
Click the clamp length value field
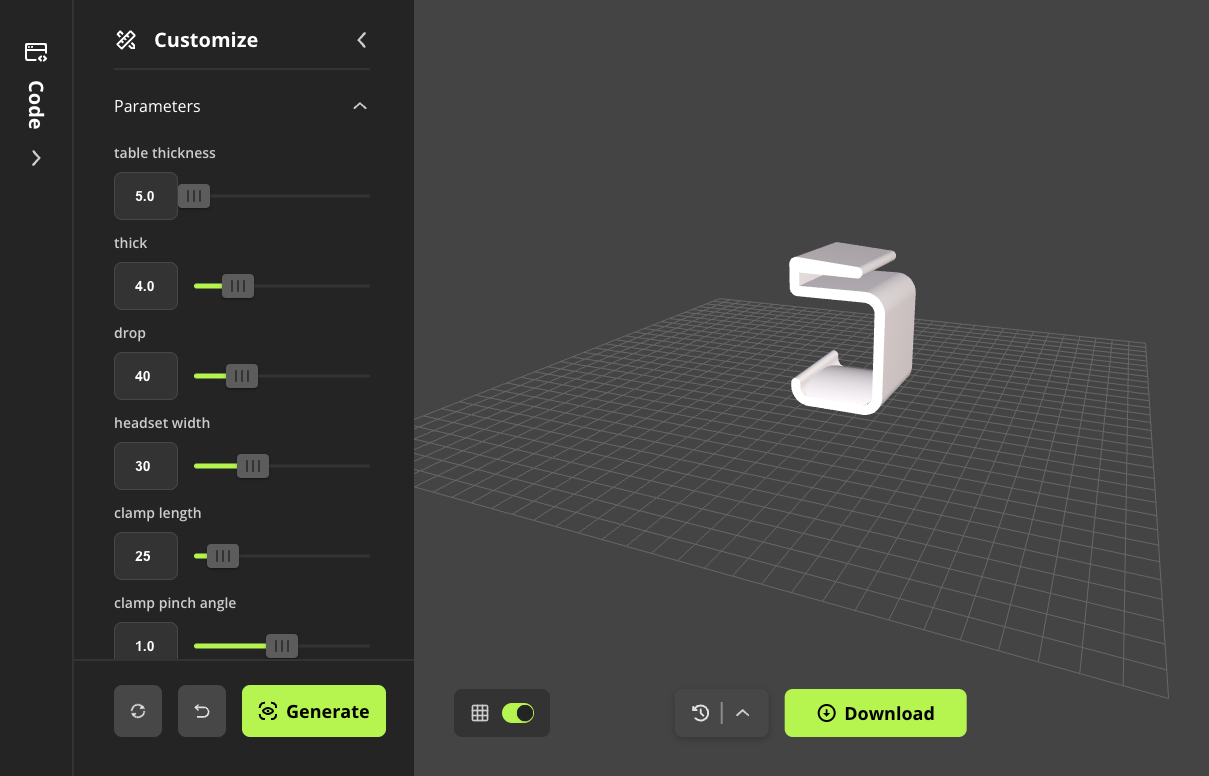coord(146,556)
